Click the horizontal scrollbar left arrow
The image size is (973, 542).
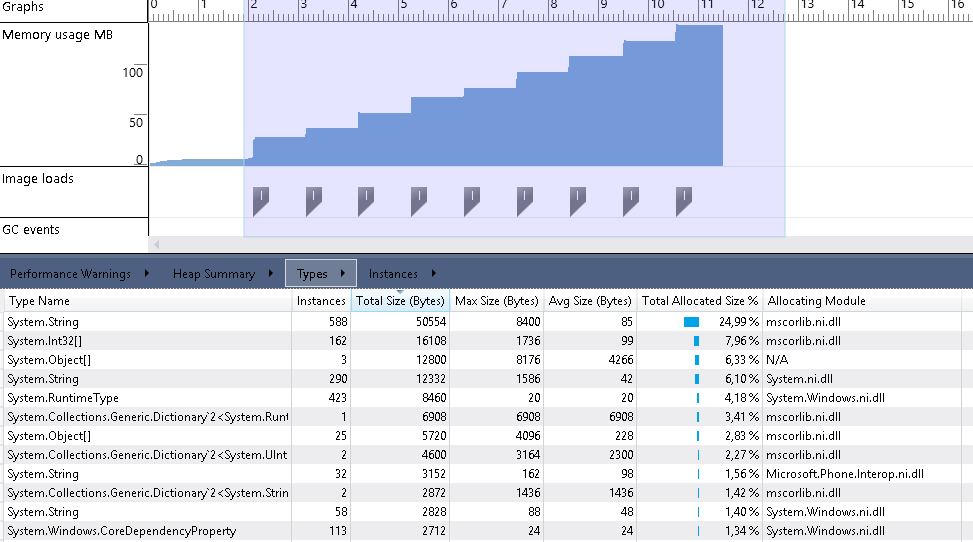[x=156, y=245]
